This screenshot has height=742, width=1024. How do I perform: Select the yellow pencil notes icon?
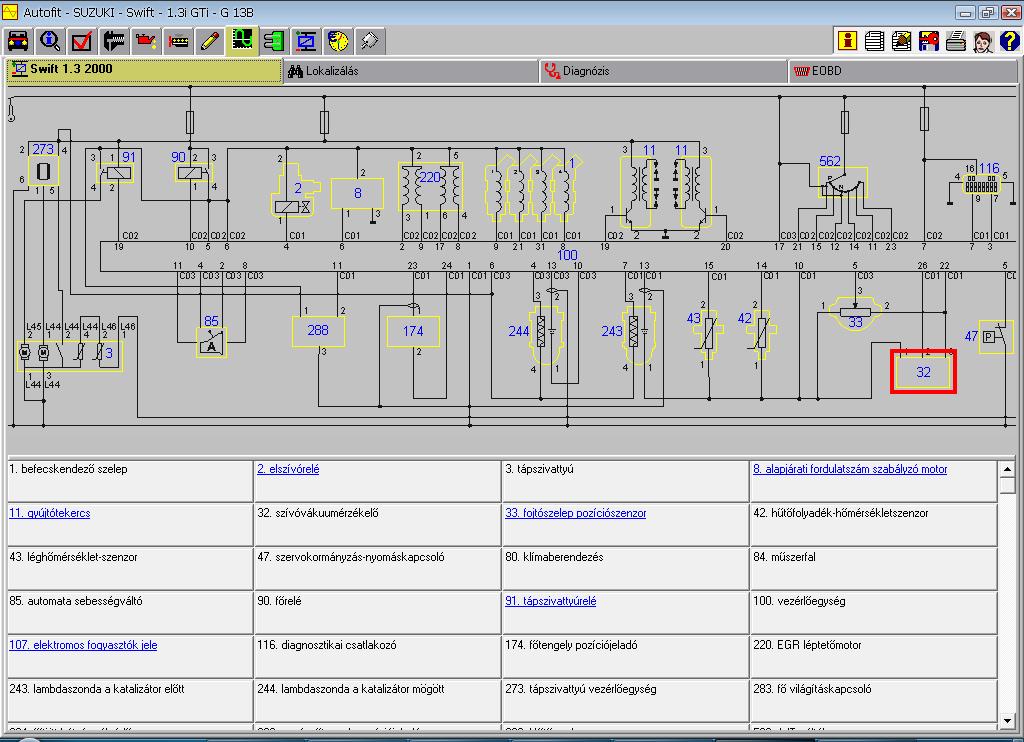210,41
